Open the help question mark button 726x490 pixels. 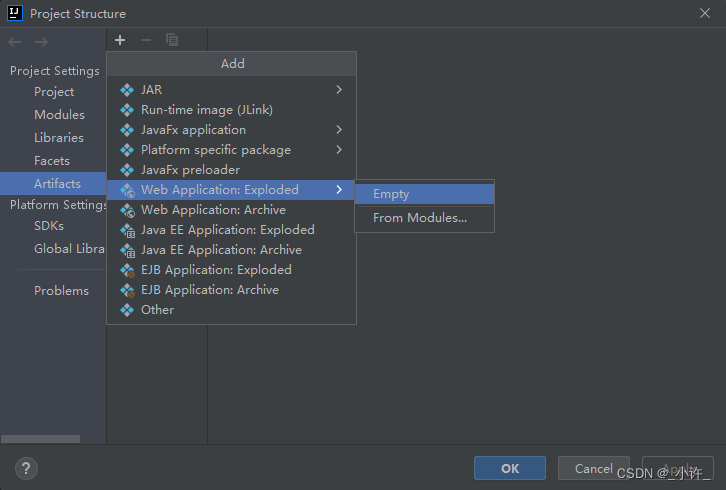[x=26, y=468]
